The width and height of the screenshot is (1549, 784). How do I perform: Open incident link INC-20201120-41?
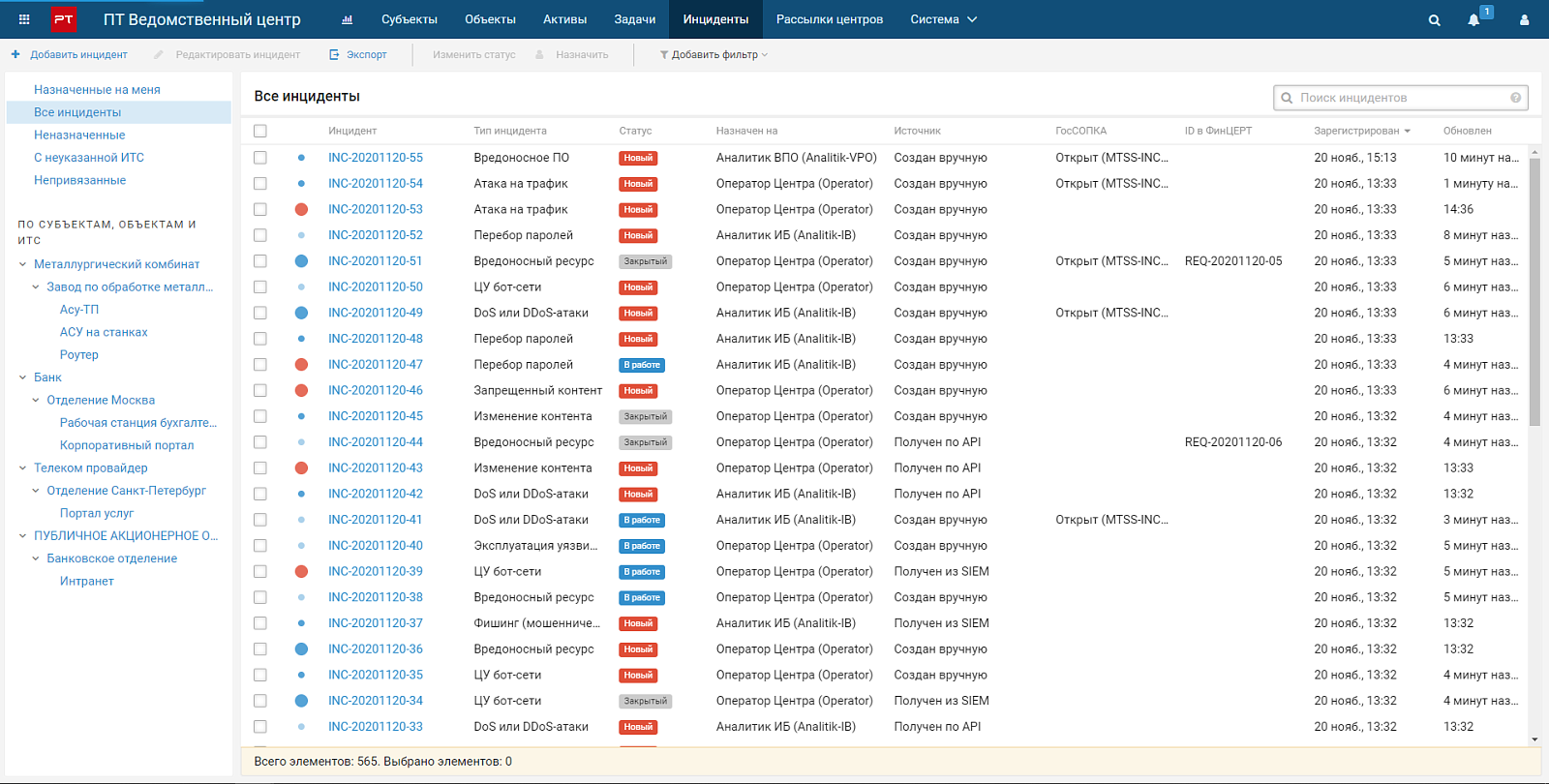[376, 520]
